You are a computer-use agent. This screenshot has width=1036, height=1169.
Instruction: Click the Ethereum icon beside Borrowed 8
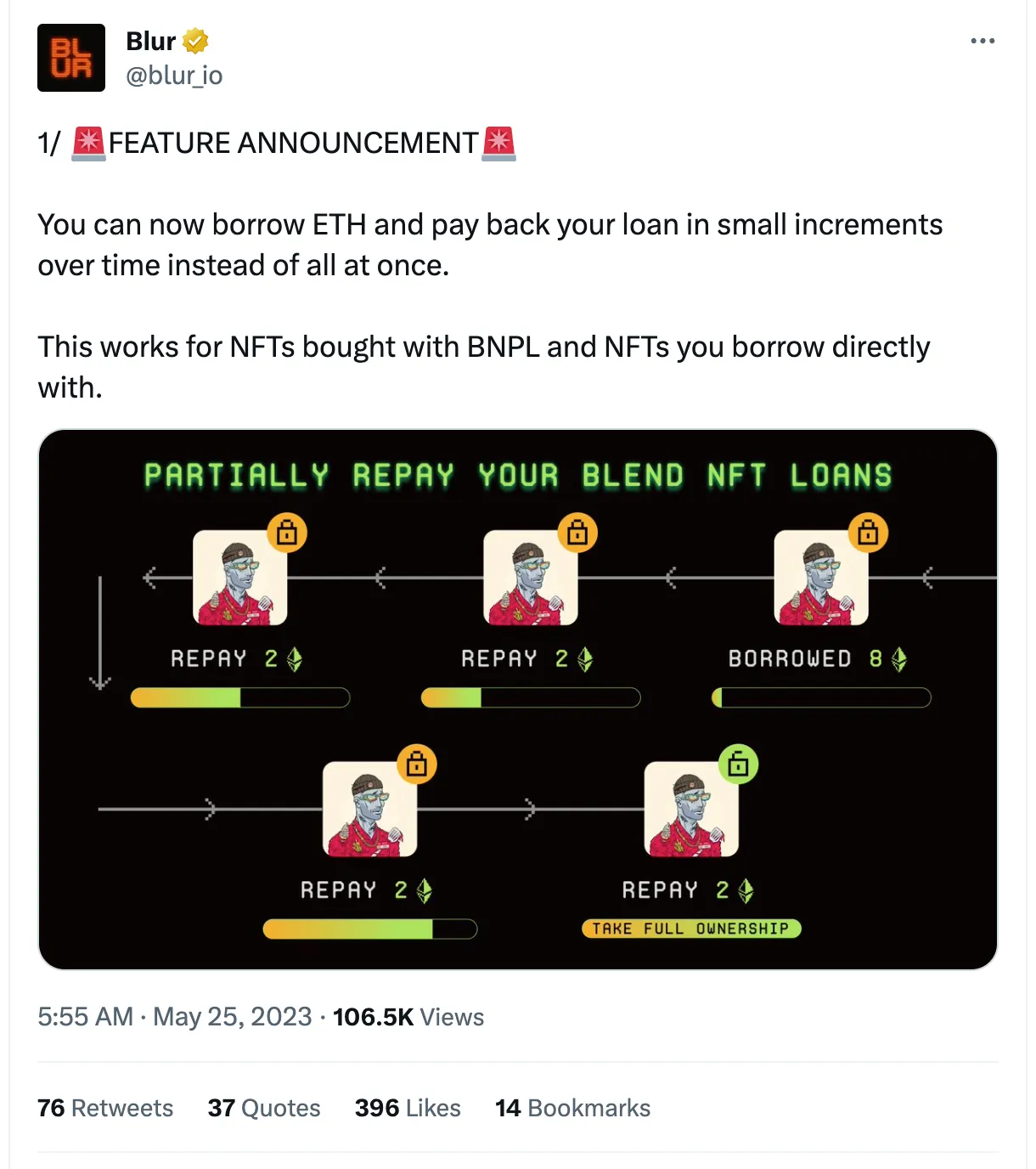[x=899, y=659]
